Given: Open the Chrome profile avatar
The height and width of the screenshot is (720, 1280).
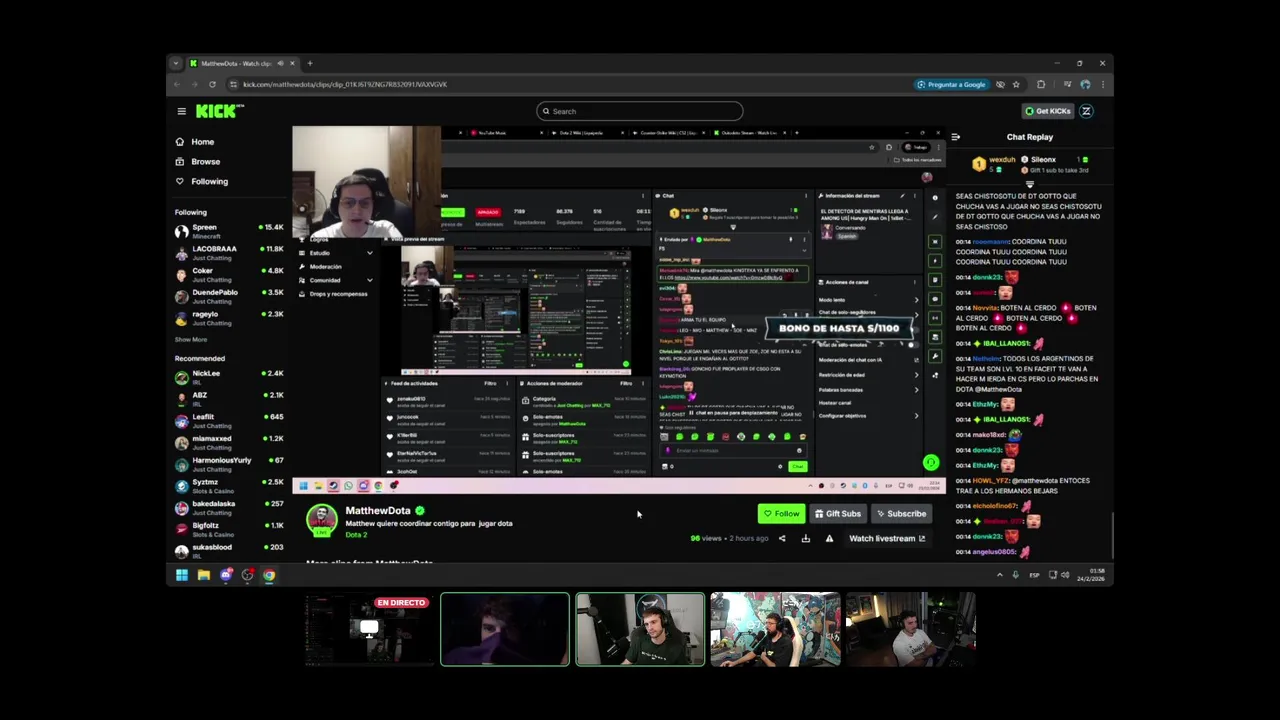Looking at the screenshot, I should (x=1084, y=84).
